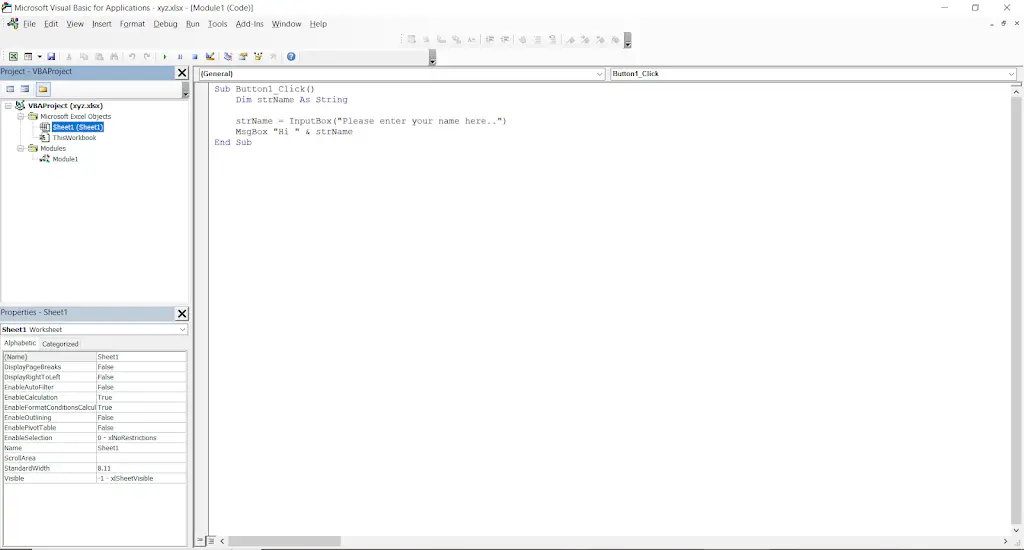
Task: Open the Insert menu
Action: (101, 24)
